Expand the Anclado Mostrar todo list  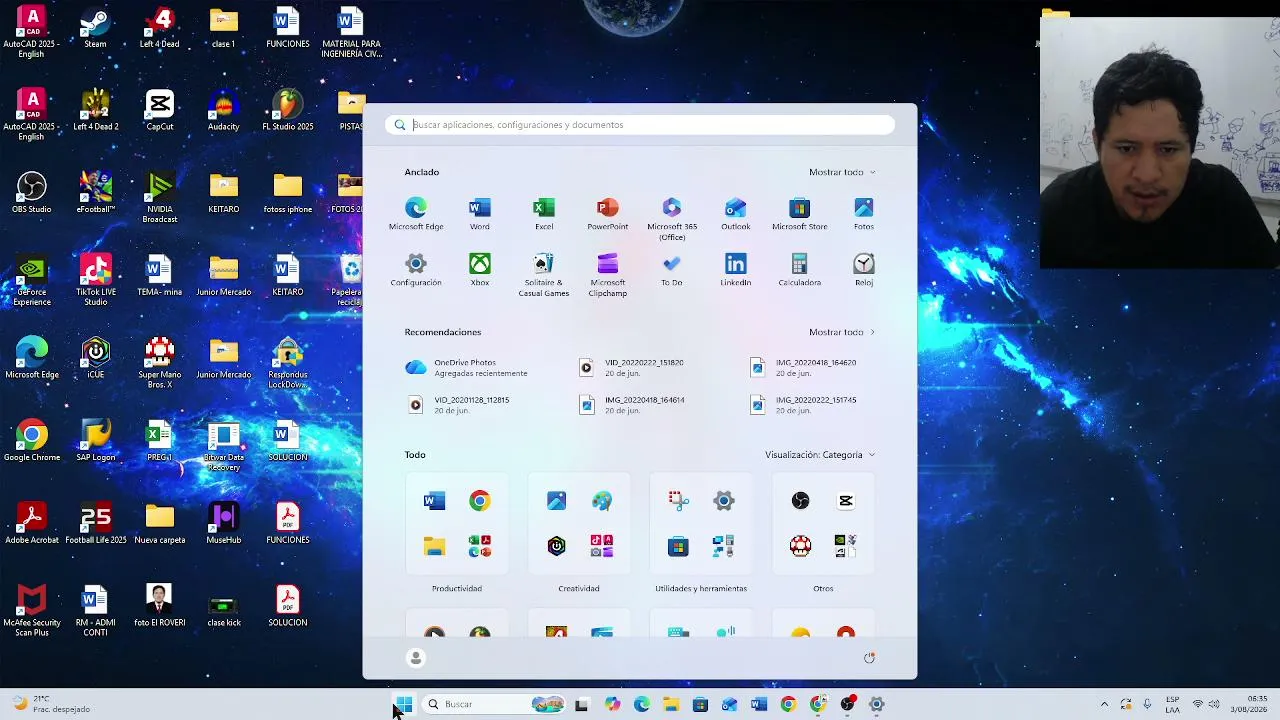tap(842, 172)
